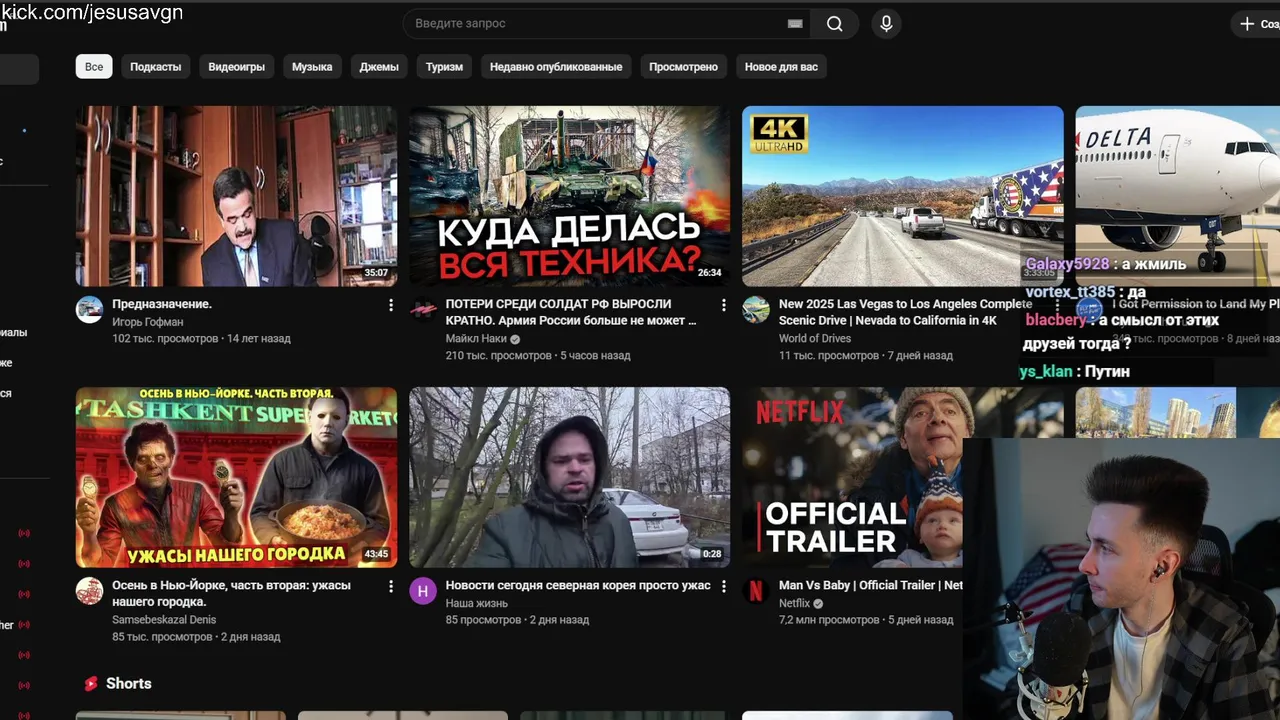Click channel name Samsebeskazal Denis
The width and height of the screenshot is (1280, 720).
164,620
